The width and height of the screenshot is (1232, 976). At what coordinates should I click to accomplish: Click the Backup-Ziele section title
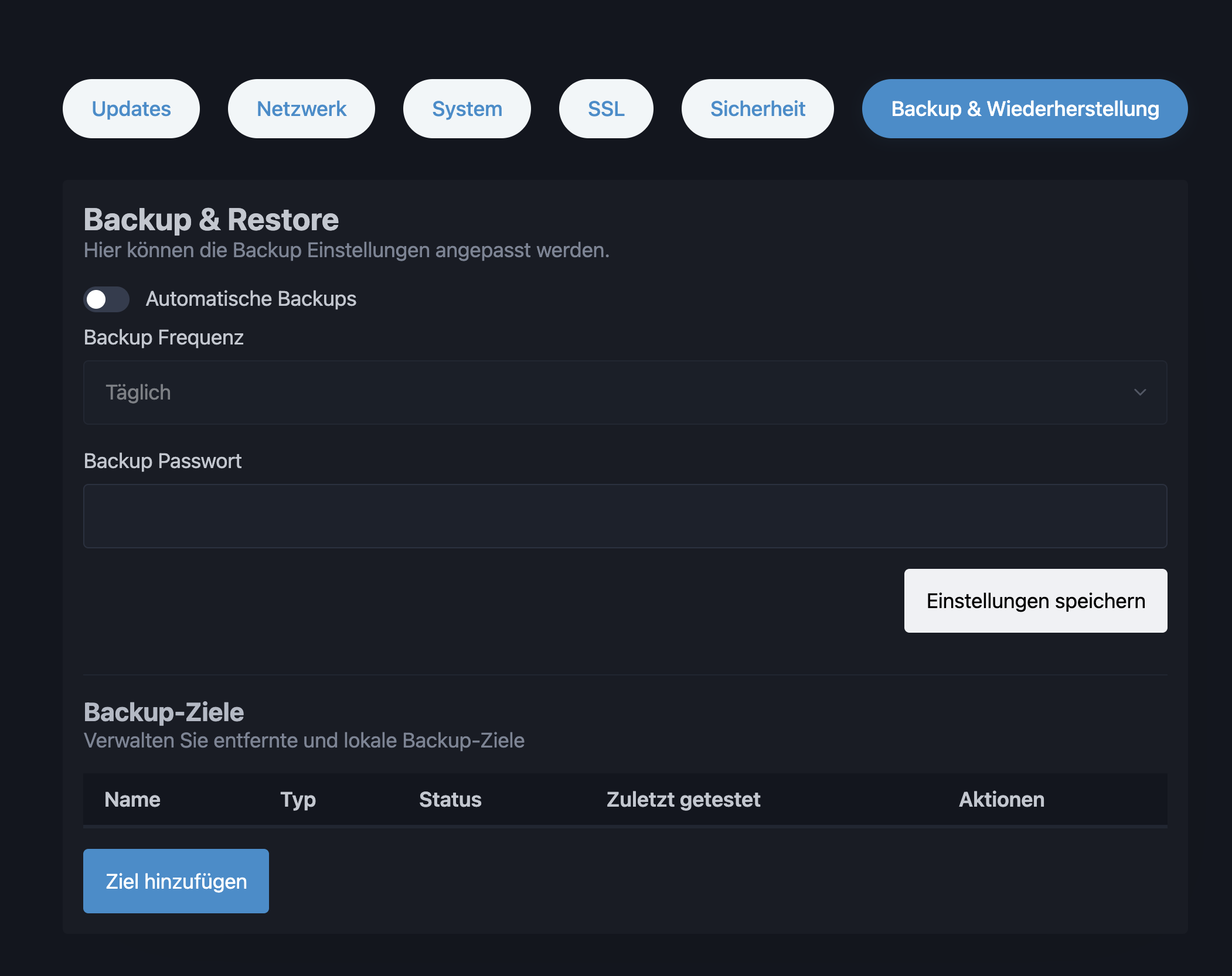(164, 712)
